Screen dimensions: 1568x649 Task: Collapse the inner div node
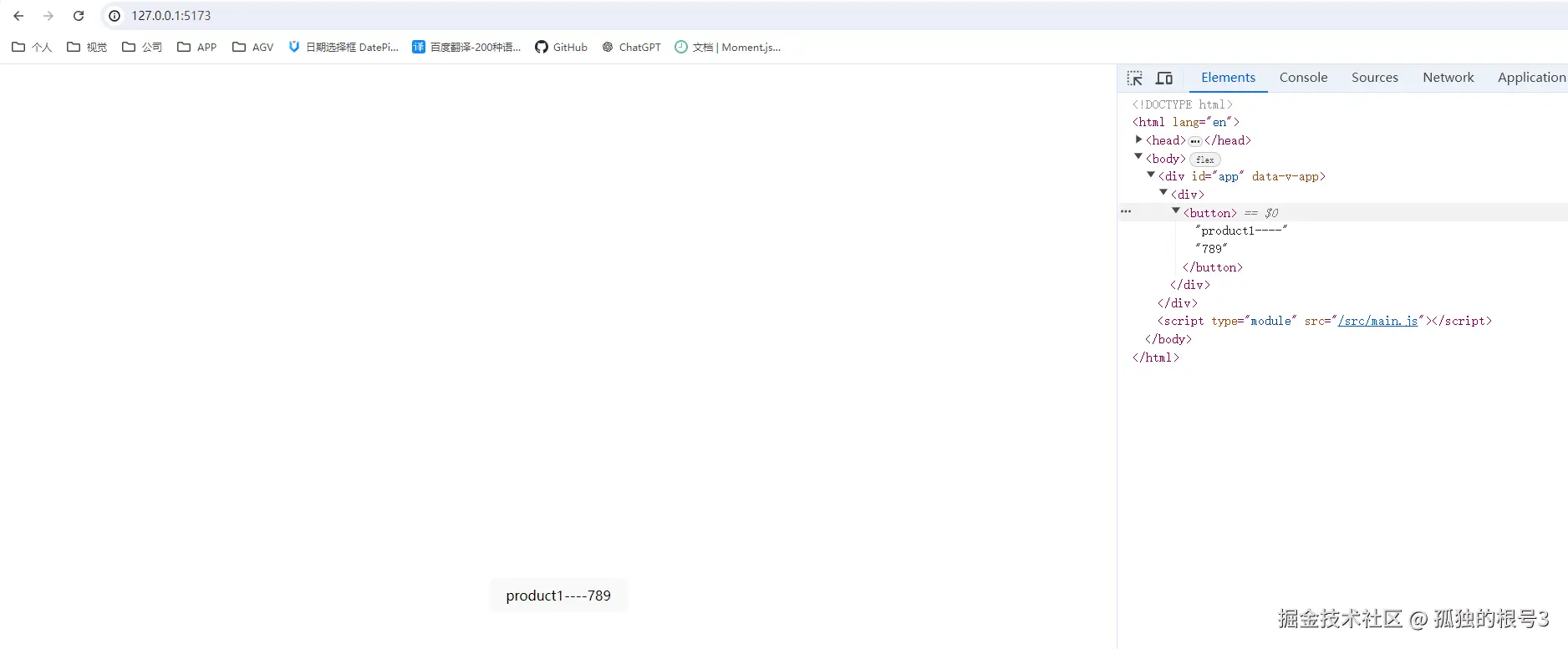1163,193
